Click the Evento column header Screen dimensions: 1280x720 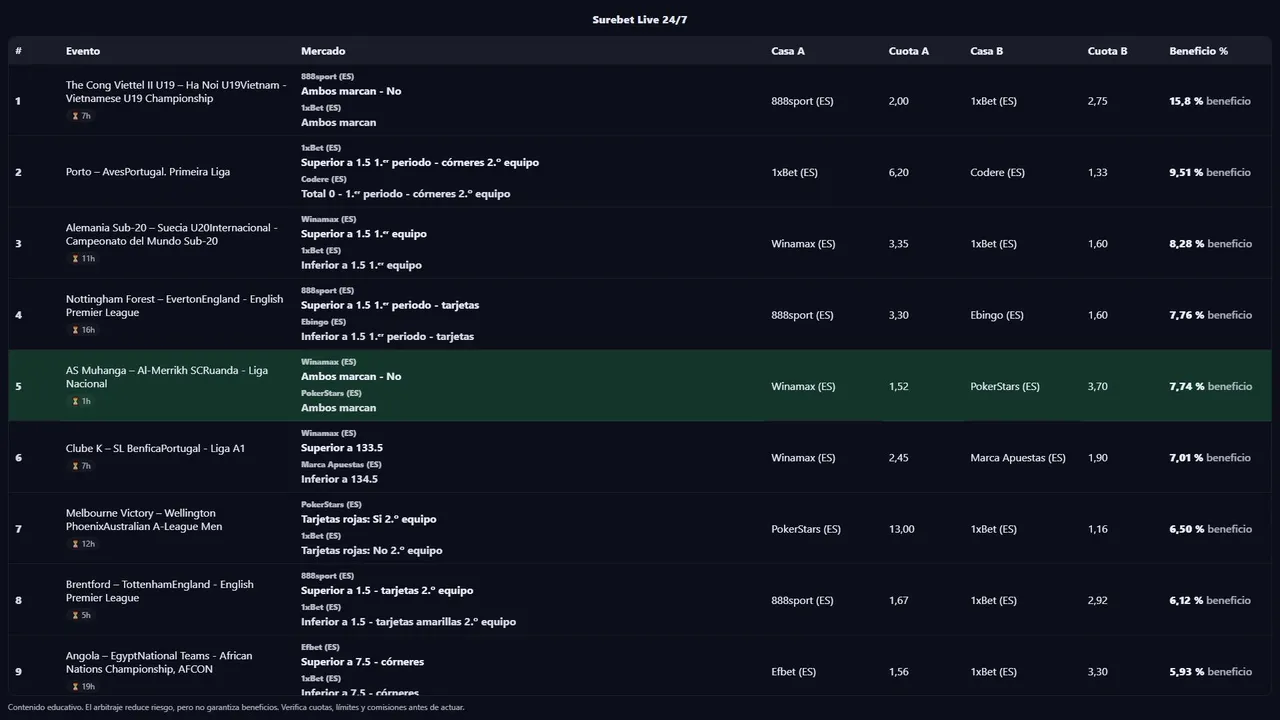[83, 51]
